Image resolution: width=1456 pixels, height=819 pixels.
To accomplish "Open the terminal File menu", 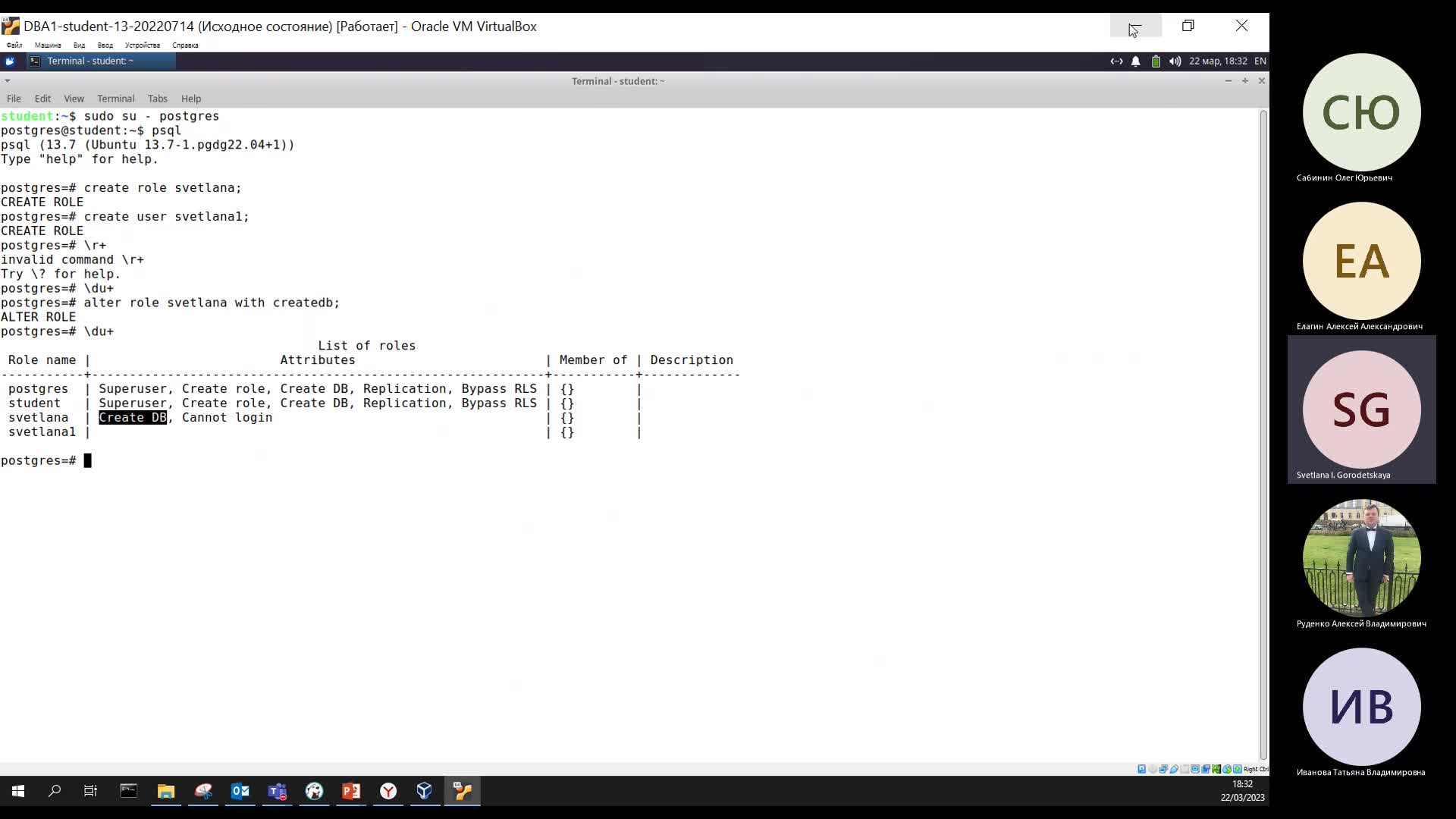I will [14, 99].
